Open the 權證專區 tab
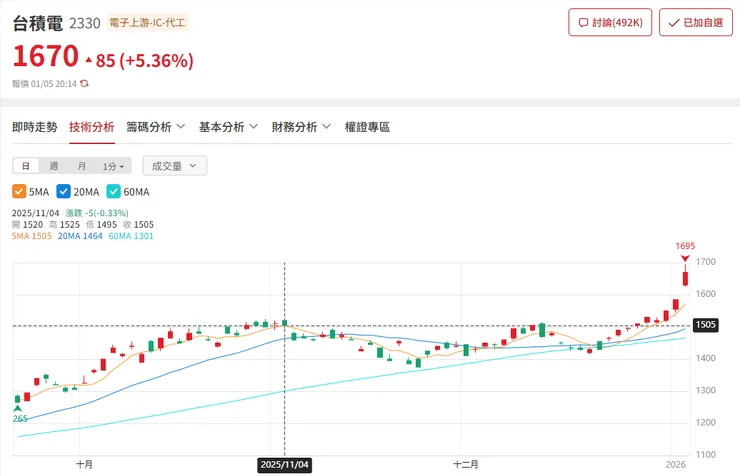The image size is (740, 476). (367, 127)
